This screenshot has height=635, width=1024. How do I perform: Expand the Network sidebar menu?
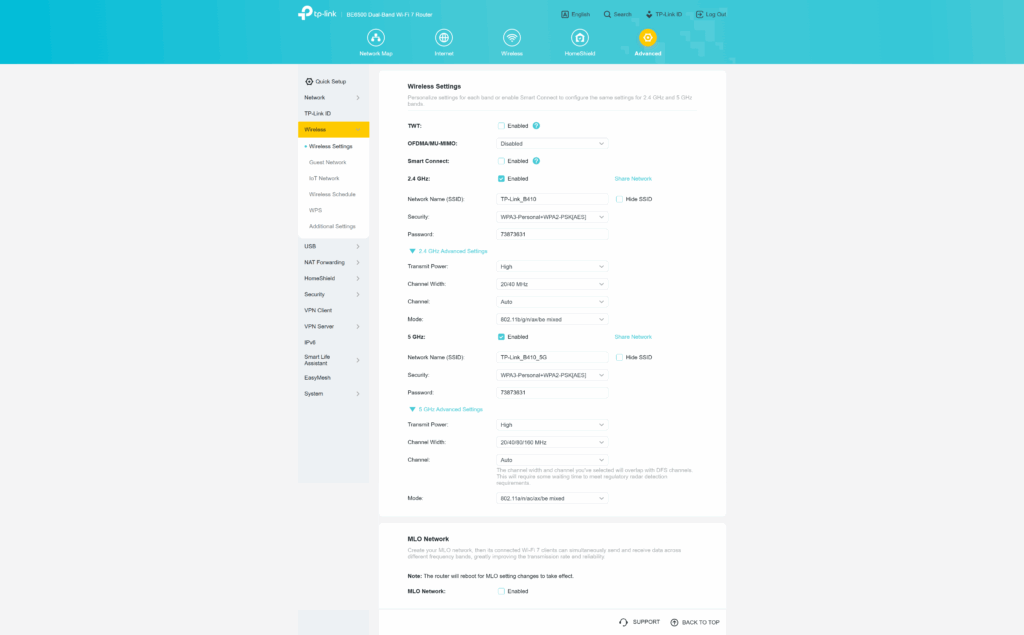point(333,97)
